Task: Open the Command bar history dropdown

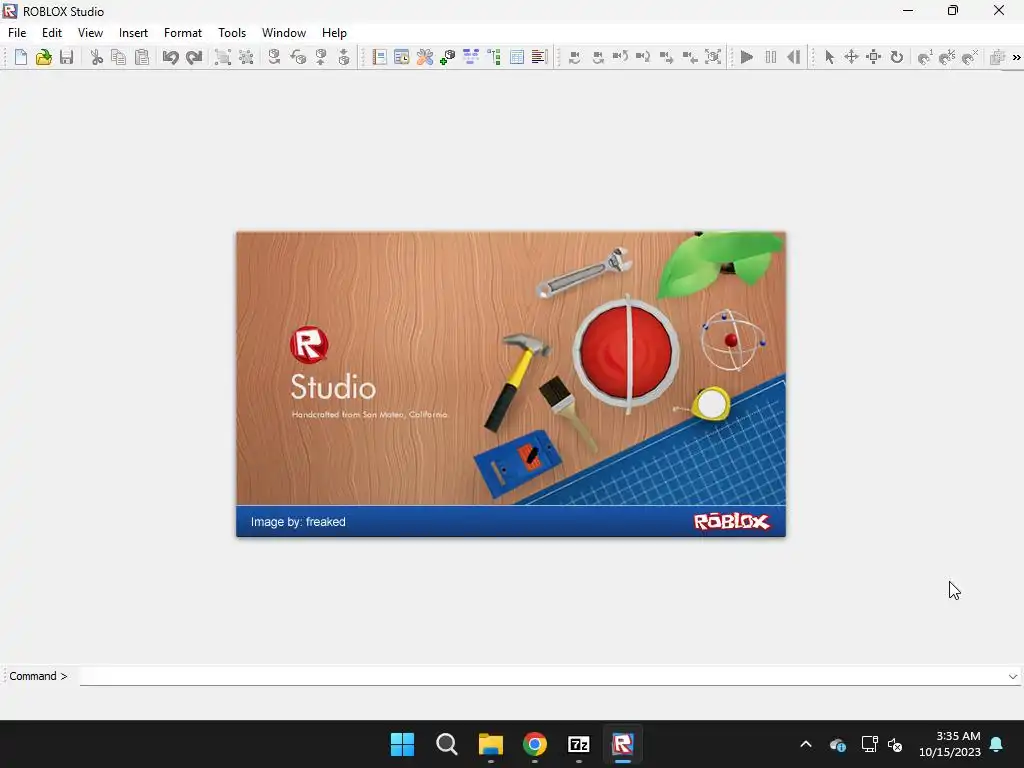Action: (1013, 677)
